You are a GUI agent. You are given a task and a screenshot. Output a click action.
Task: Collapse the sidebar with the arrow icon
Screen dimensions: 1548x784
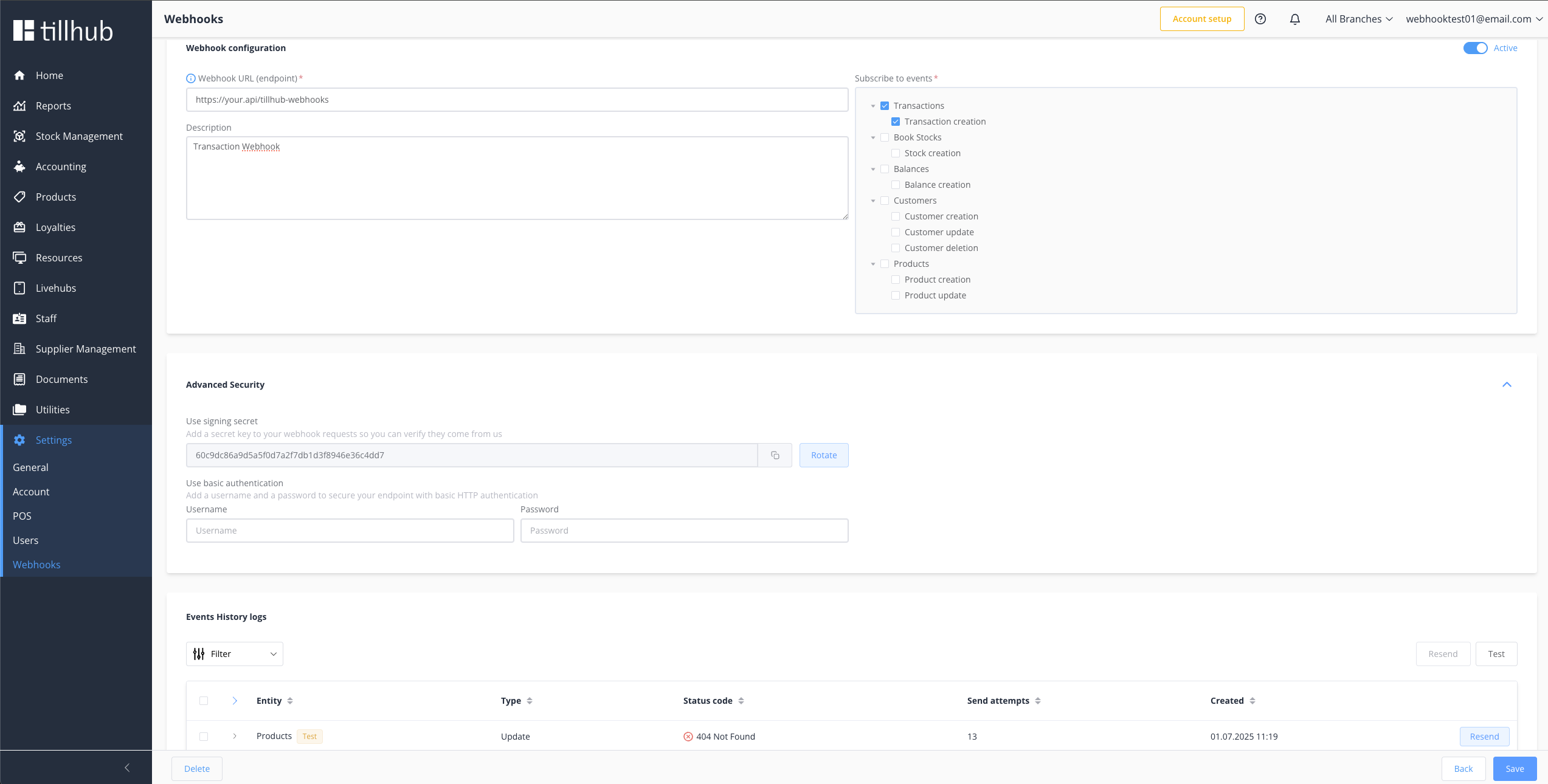click(127, 768)
